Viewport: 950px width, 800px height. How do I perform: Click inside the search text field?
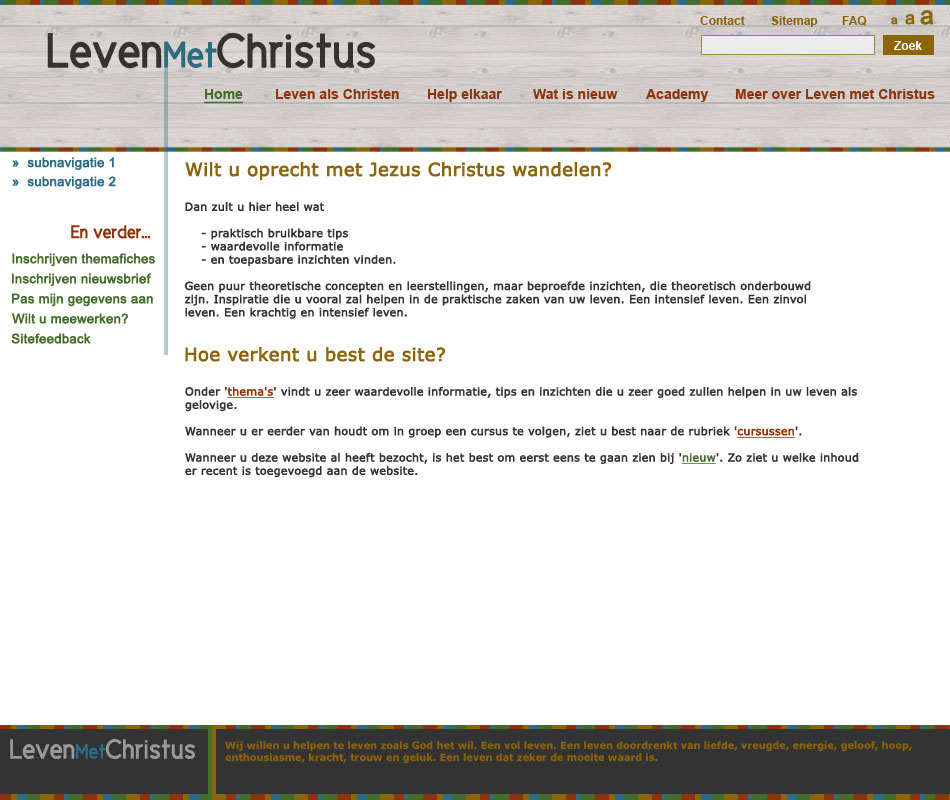coord(787,45)
